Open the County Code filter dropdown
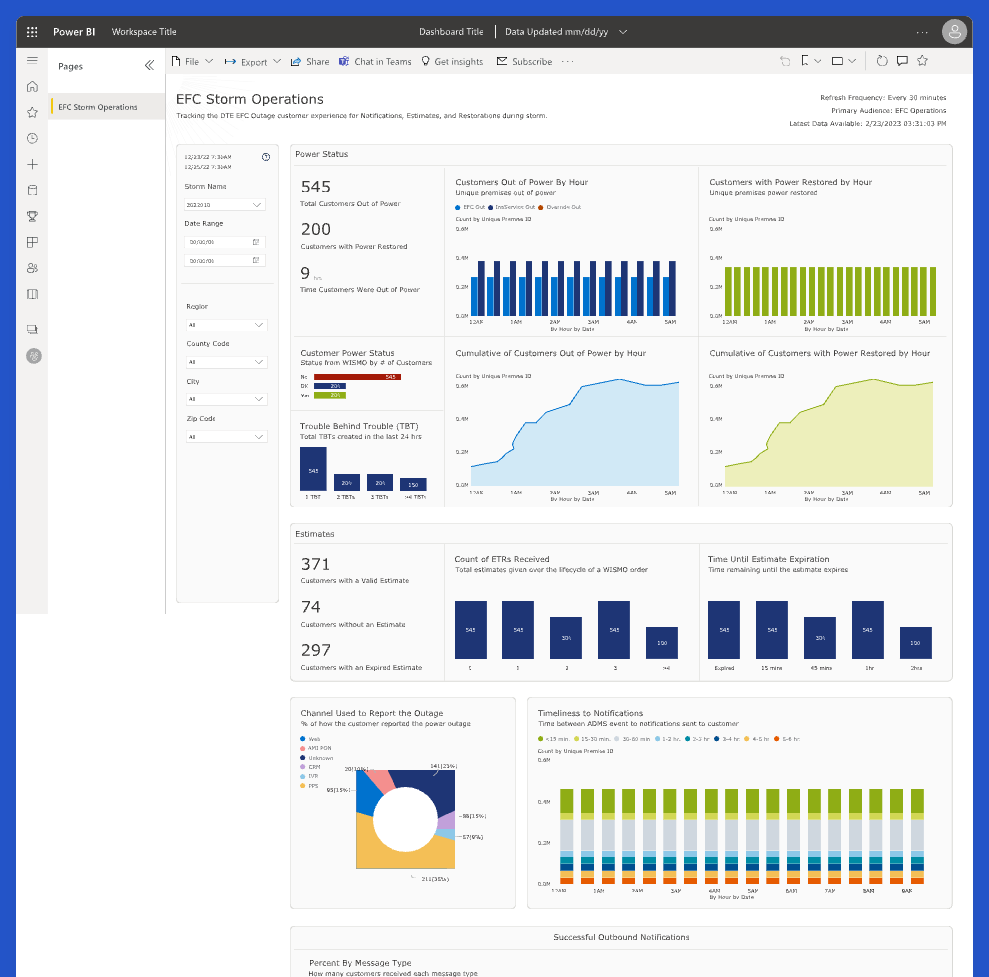This screenshot has height=977, width=989. click(x=226, y=362)
